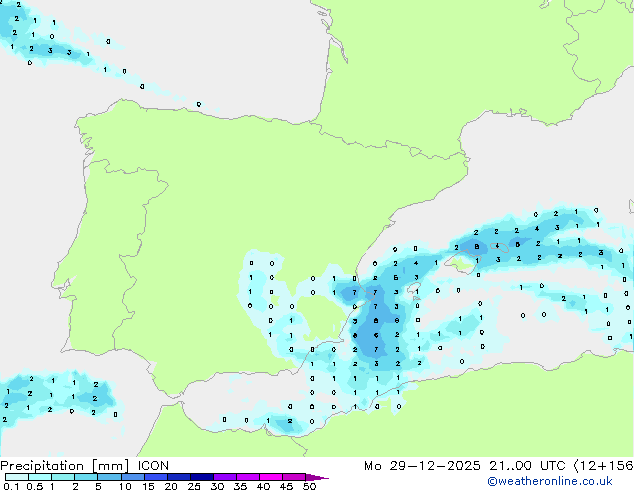Click the "20" legend scale label
634x490 pixels.
point(171,486)
